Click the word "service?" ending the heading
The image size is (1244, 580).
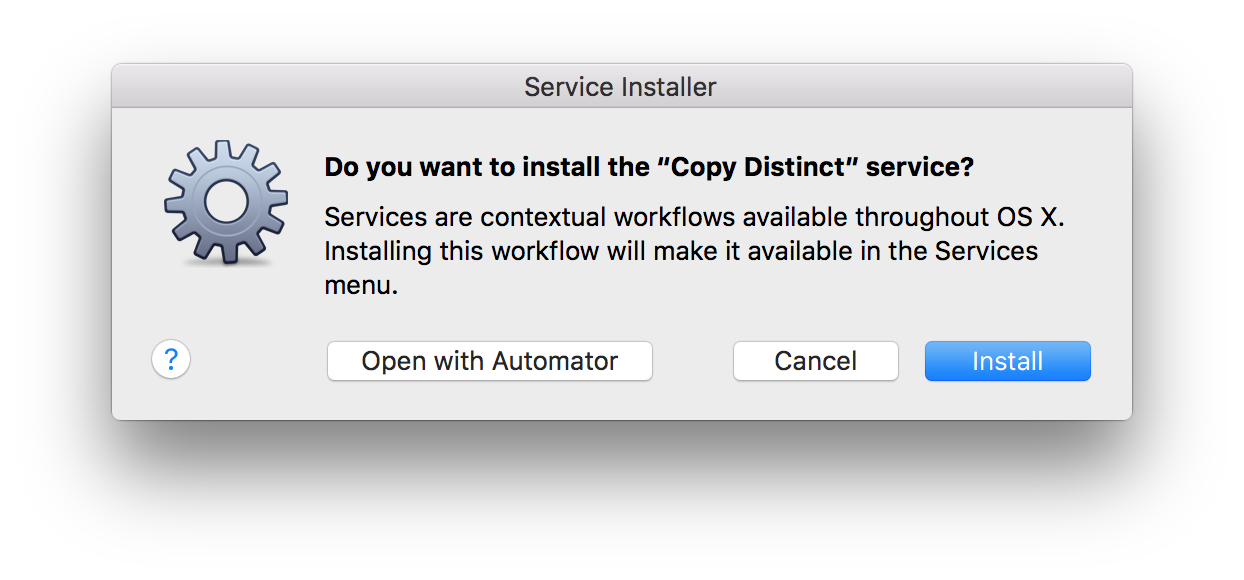click(920, 167)
